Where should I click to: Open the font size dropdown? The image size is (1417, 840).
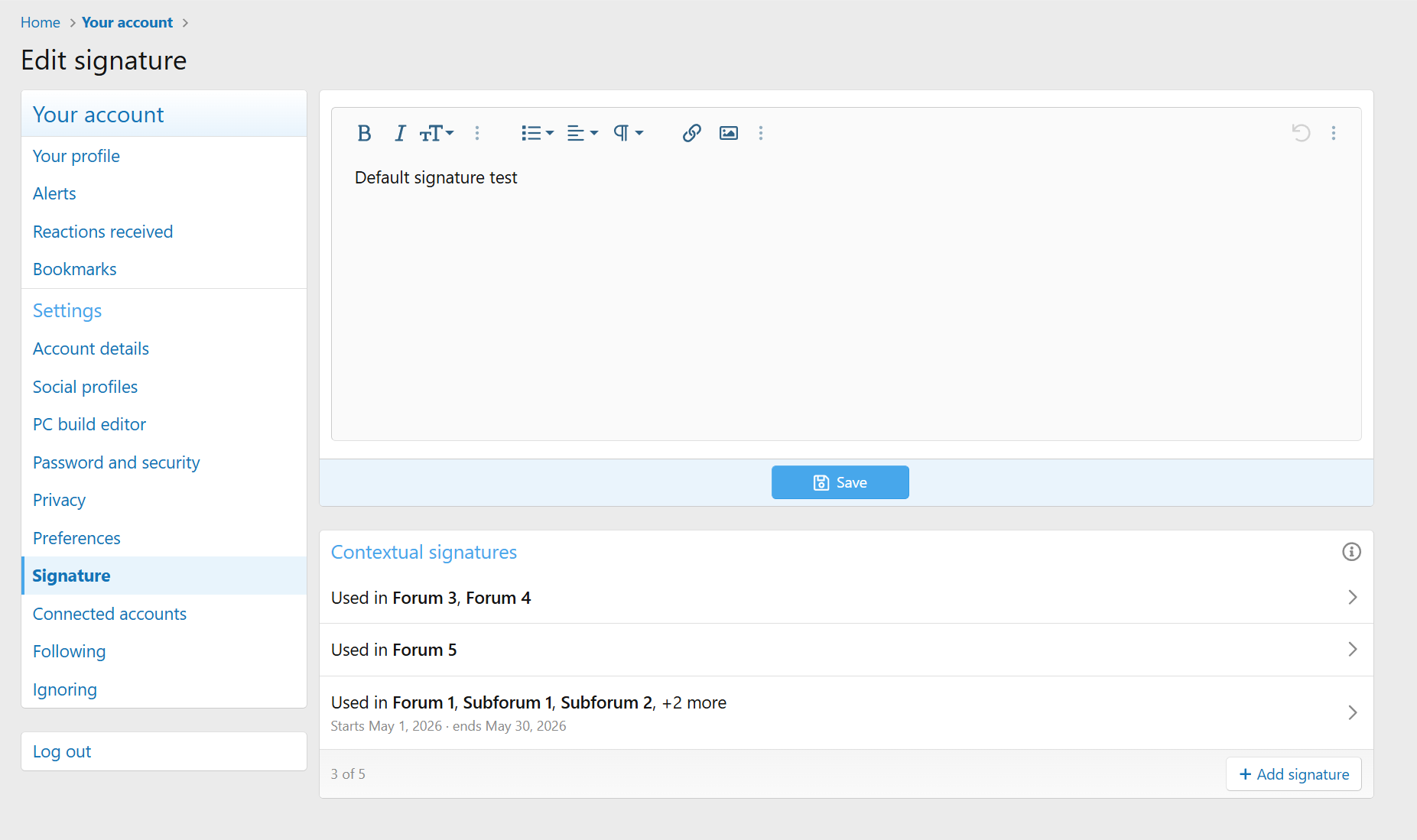(x=437, y=133)
